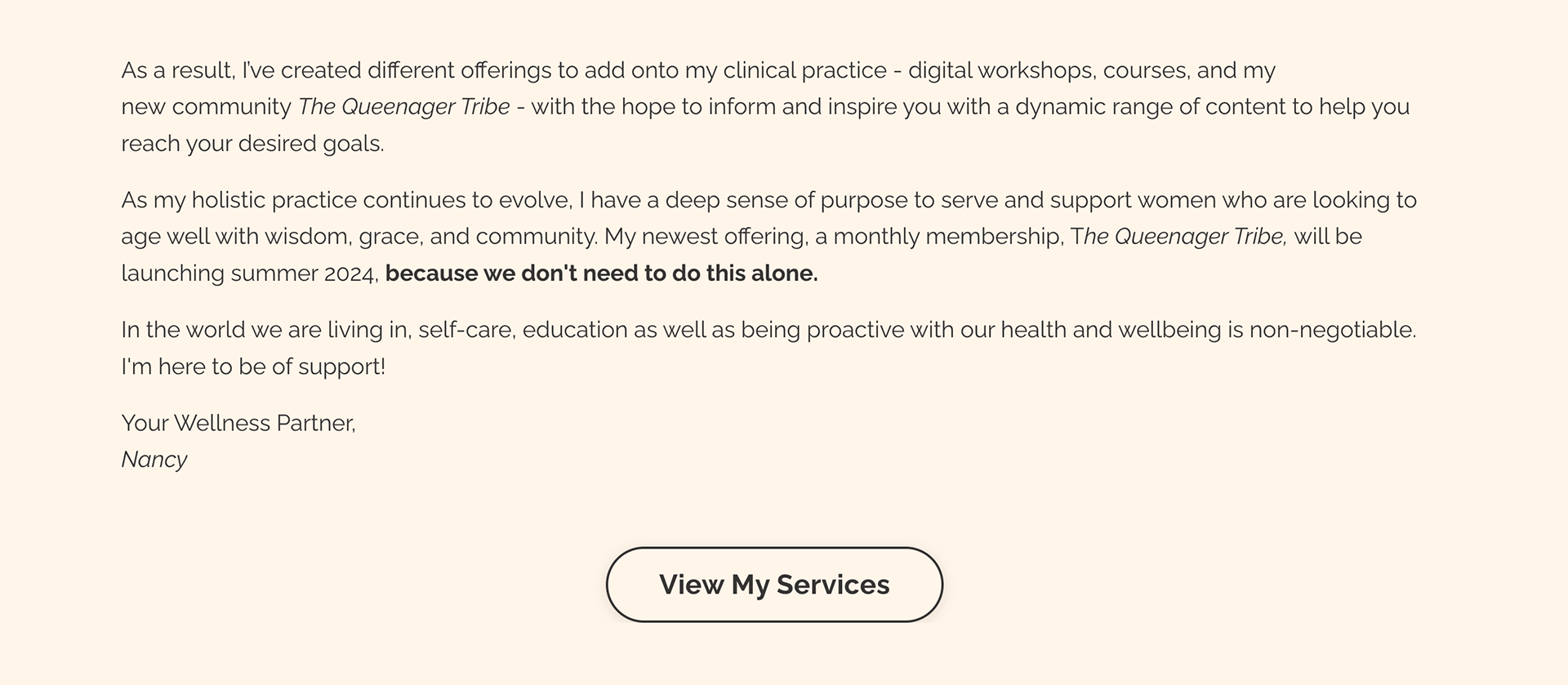Click the words 'dynamic range of content'
Screen dimensions: 1568x685
[x=1147, y=107]
